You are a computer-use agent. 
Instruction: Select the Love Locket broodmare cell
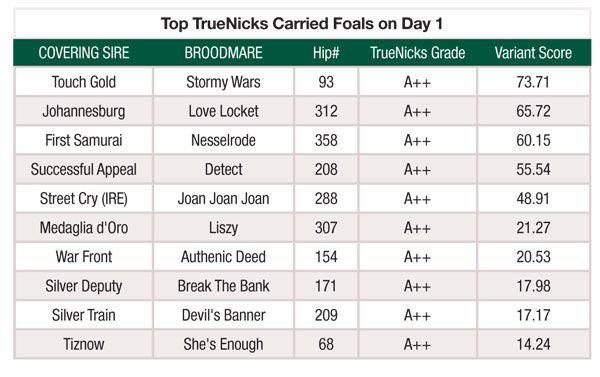(x=223, y=111)
